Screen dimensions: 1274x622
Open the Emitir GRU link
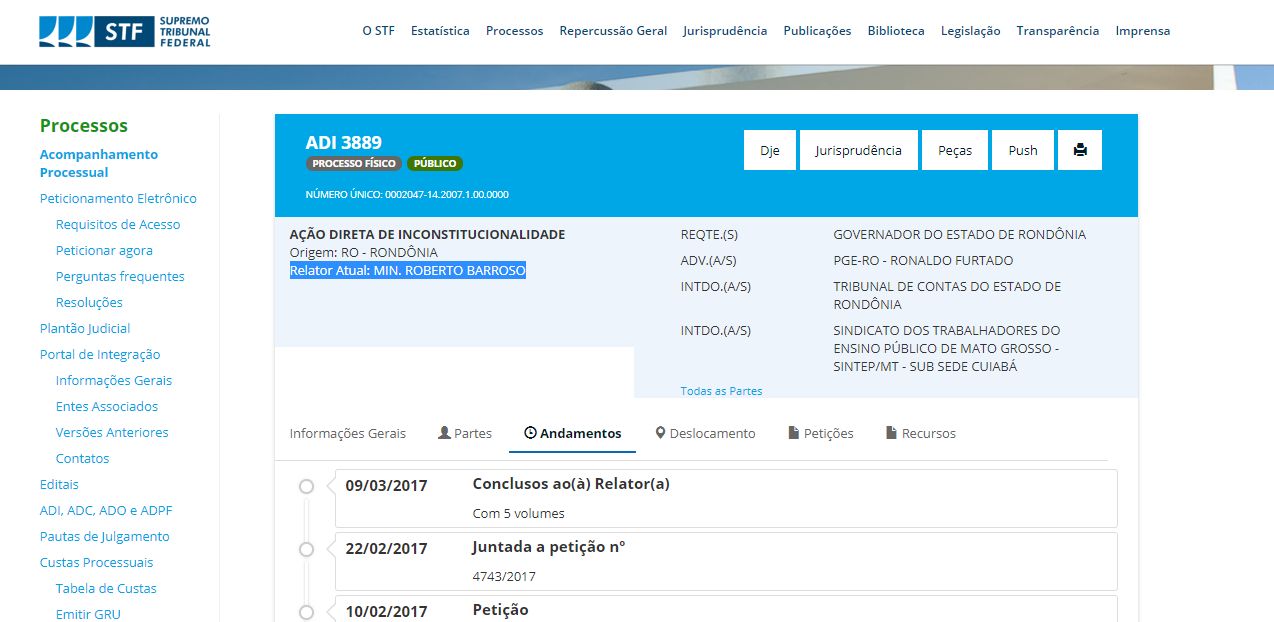pos(88,614)
